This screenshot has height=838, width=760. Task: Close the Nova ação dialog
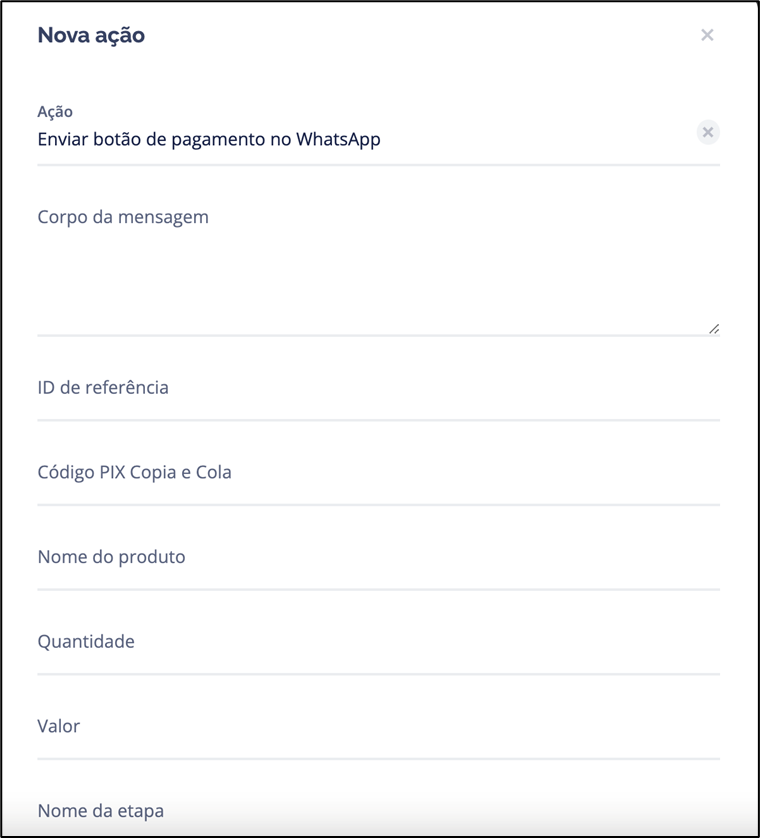707,35
